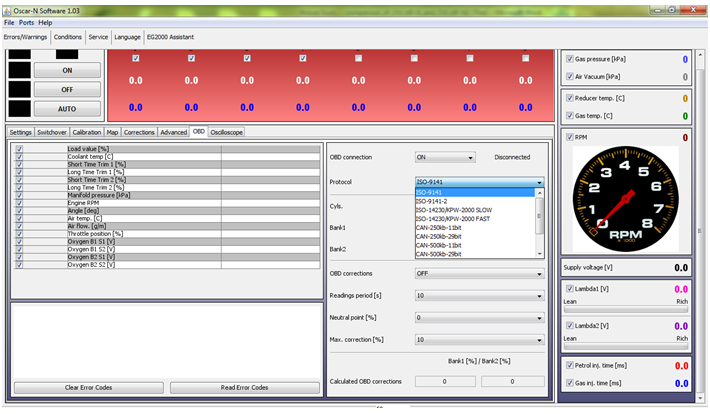Uncheck Gas temp. [C] checkbox
The height and width of the screenshot is (414, 710).
pos(570,116)
